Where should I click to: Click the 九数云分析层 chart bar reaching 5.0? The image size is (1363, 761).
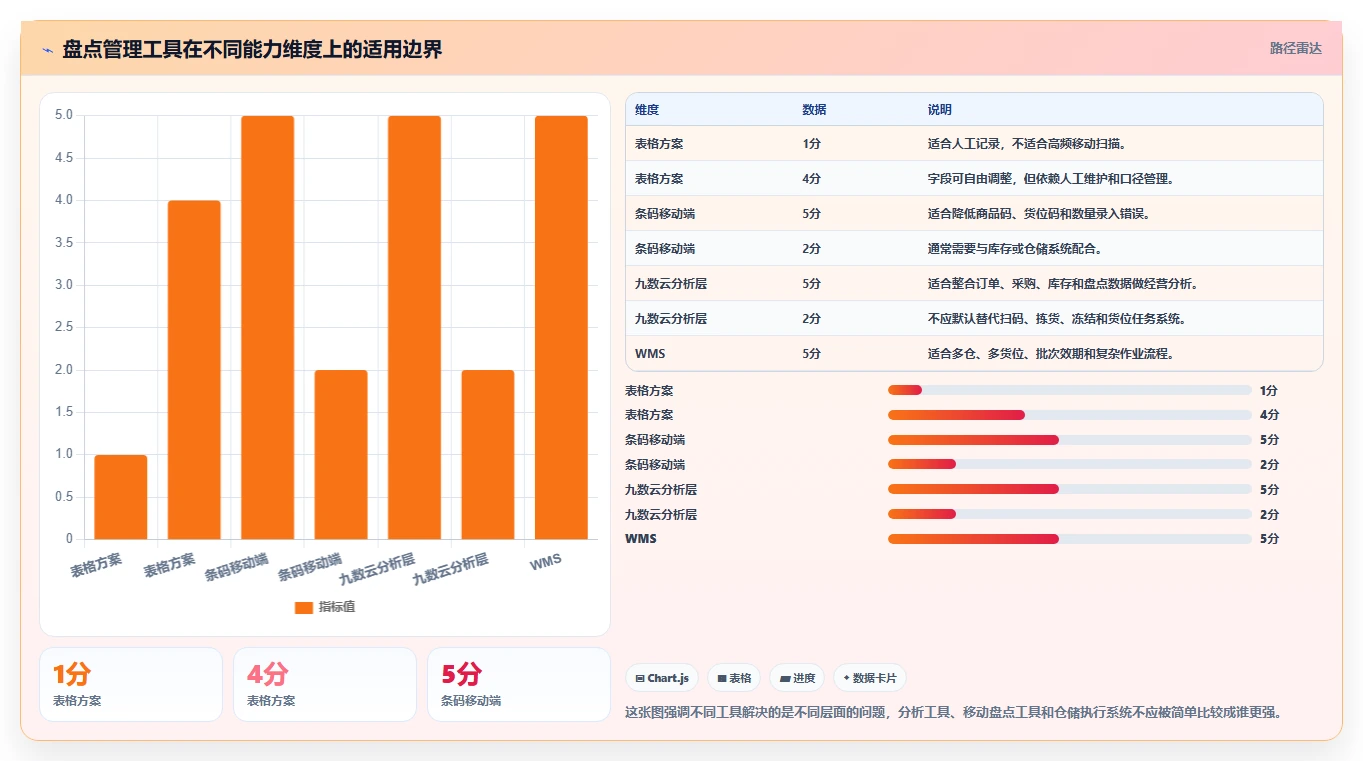coord(414,328)
